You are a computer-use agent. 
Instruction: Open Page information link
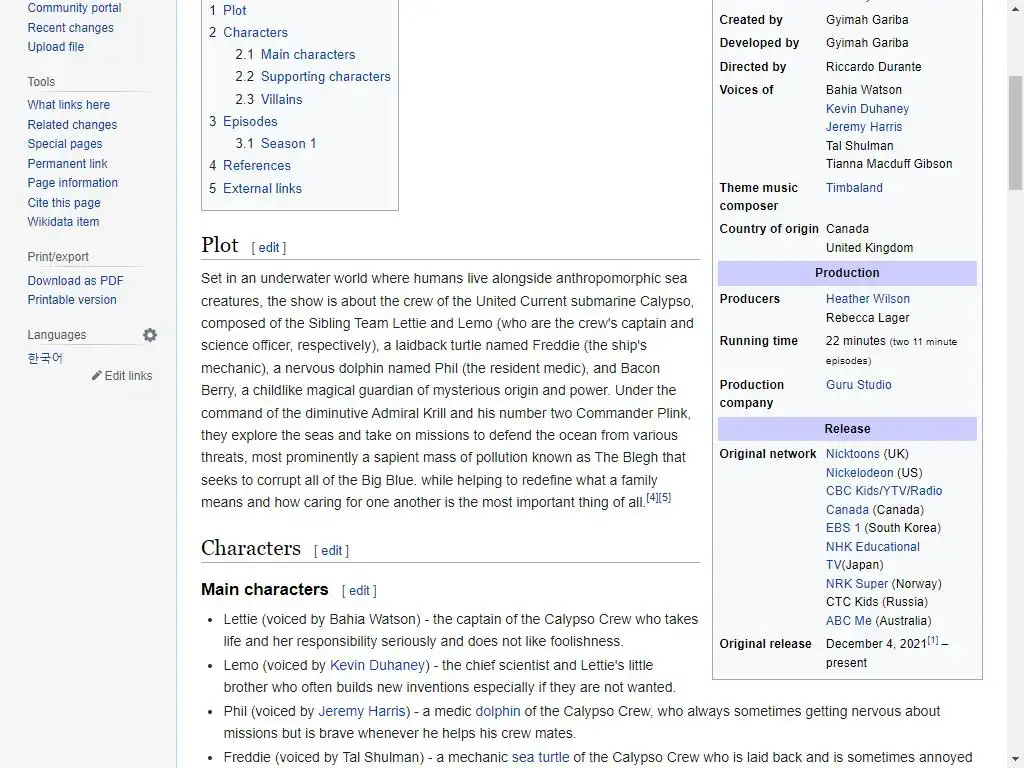tap(72, 183)
